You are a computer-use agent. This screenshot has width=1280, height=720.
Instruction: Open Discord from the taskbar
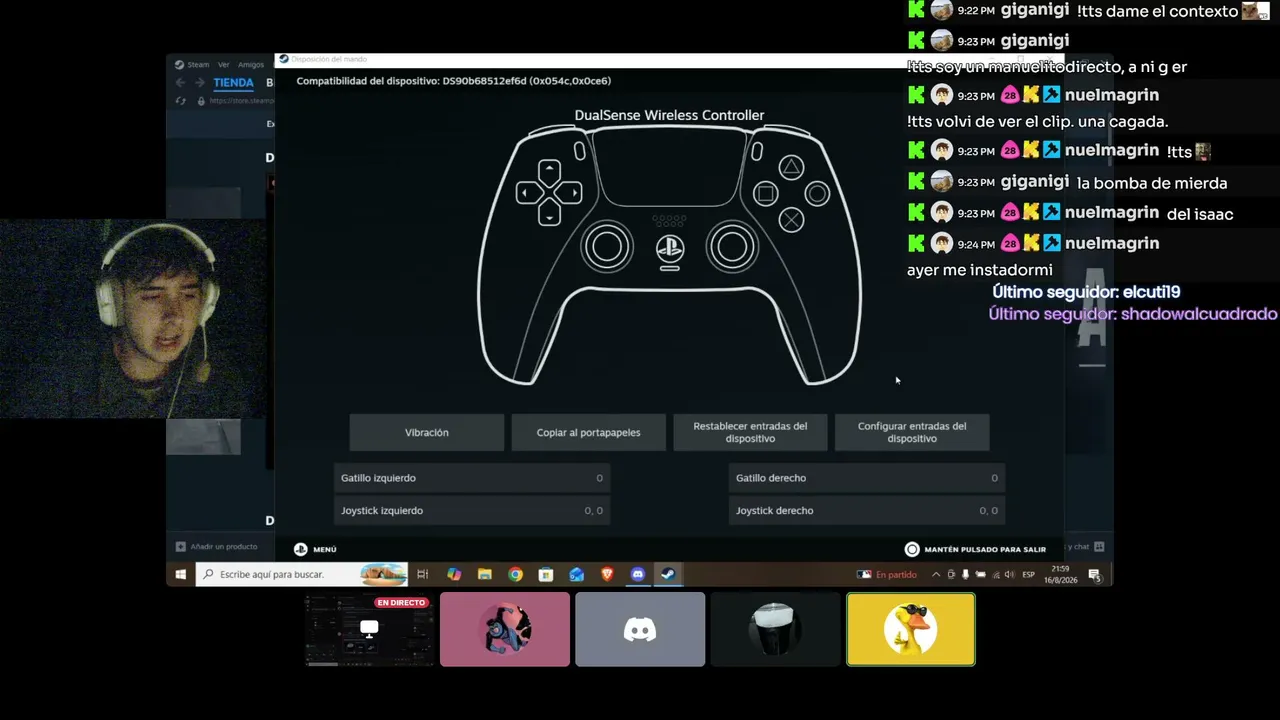[638, 575]
